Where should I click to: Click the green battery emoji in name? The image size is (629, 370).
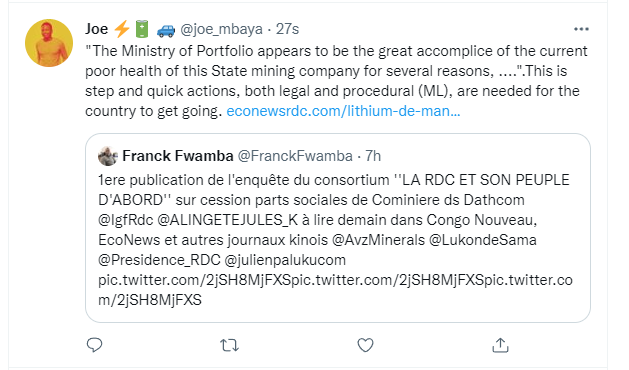pos(142,29)
